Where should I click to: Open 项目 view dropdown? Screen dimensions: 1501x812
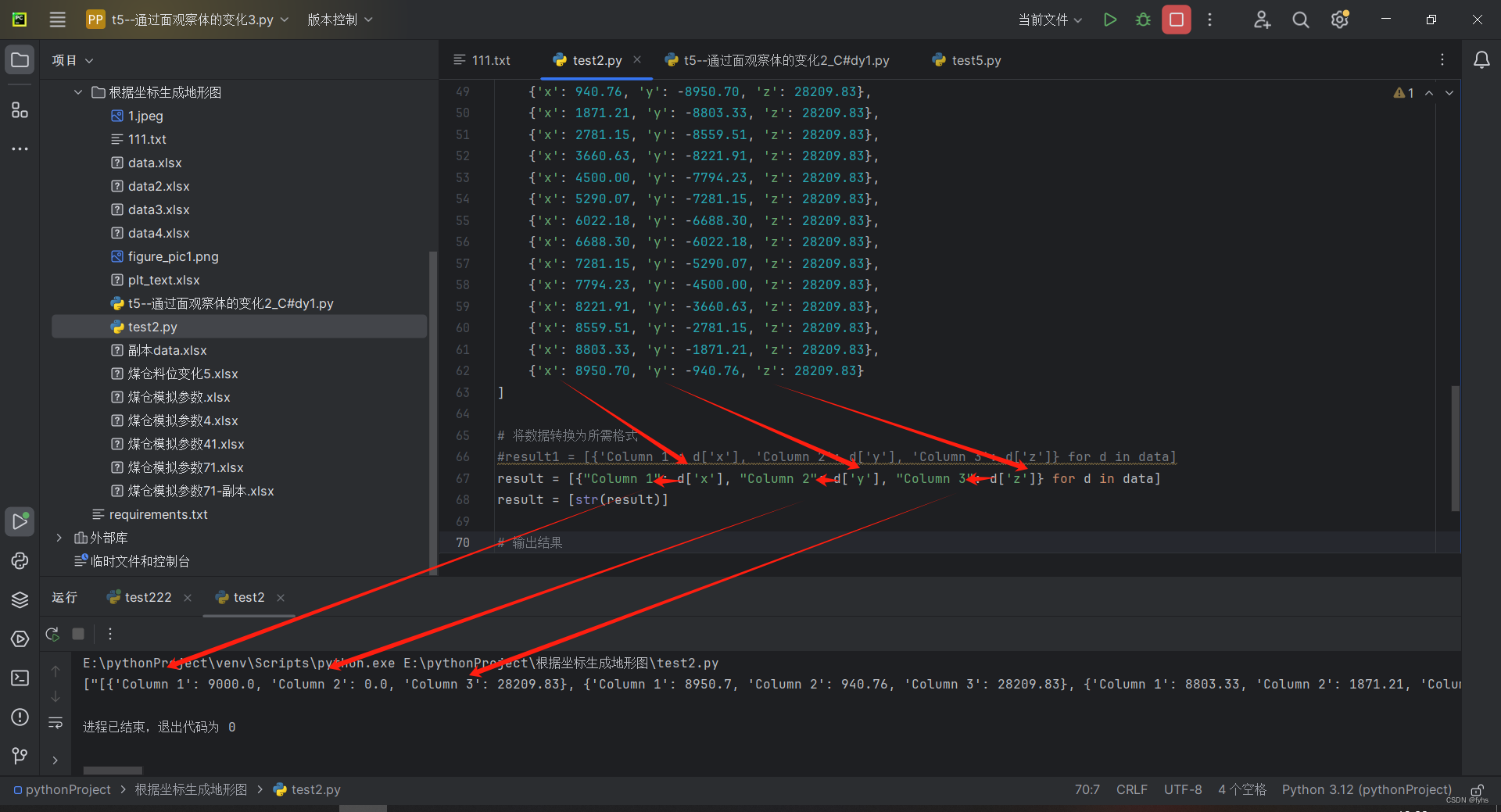click(x=72, y=60)
